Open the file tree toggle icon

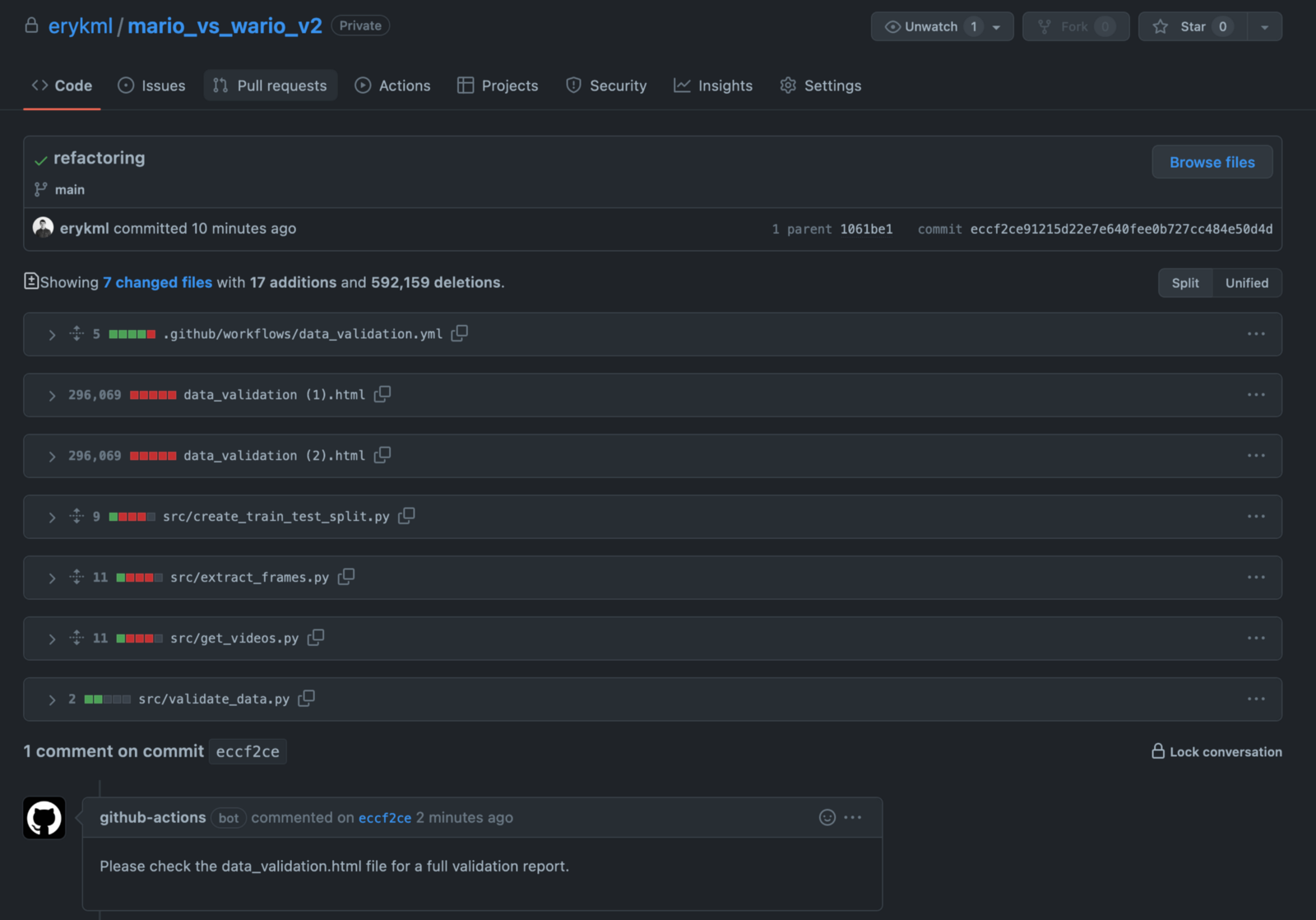(x=31, y=281)
